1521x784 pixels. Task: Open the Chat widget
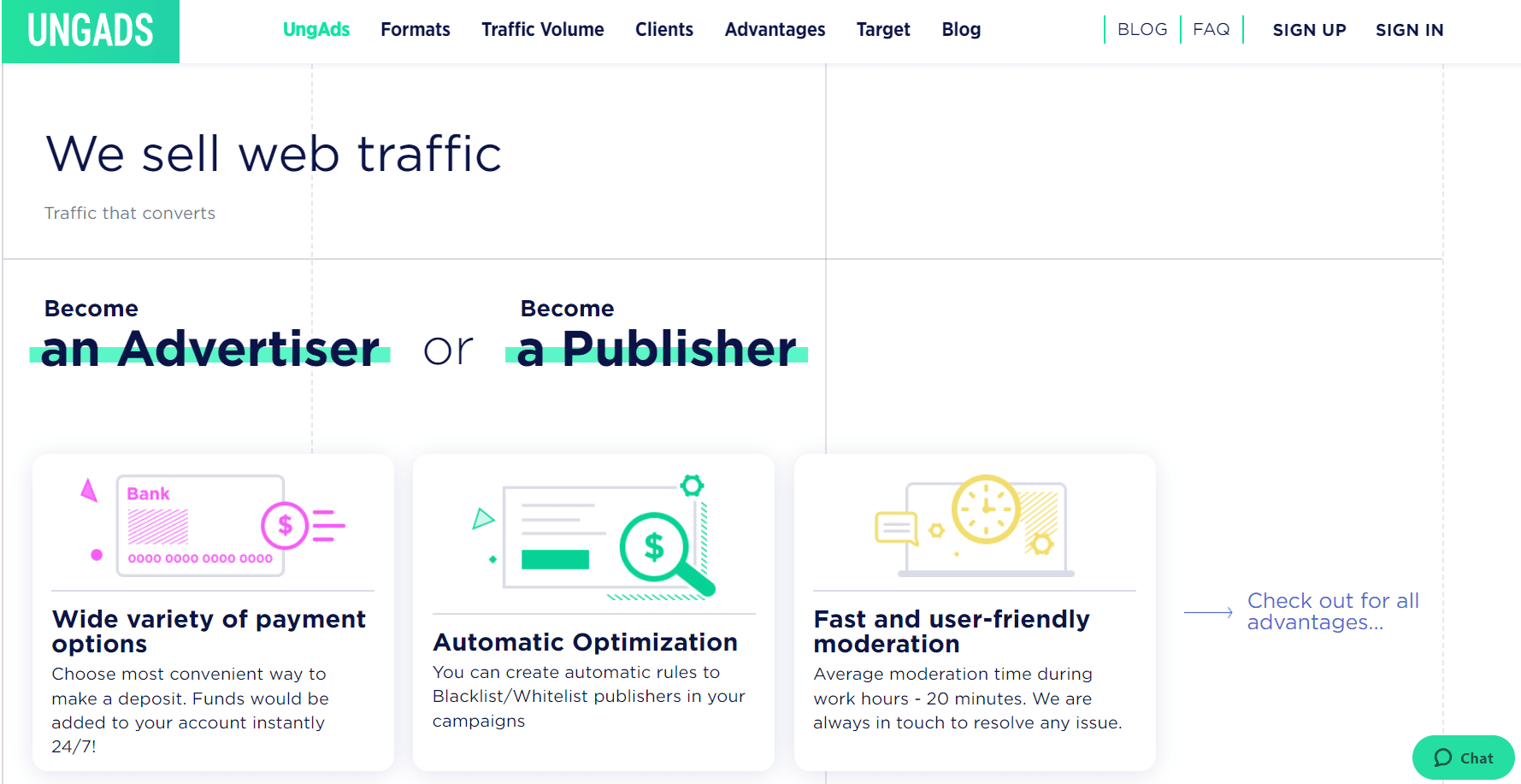point(1463,757)
